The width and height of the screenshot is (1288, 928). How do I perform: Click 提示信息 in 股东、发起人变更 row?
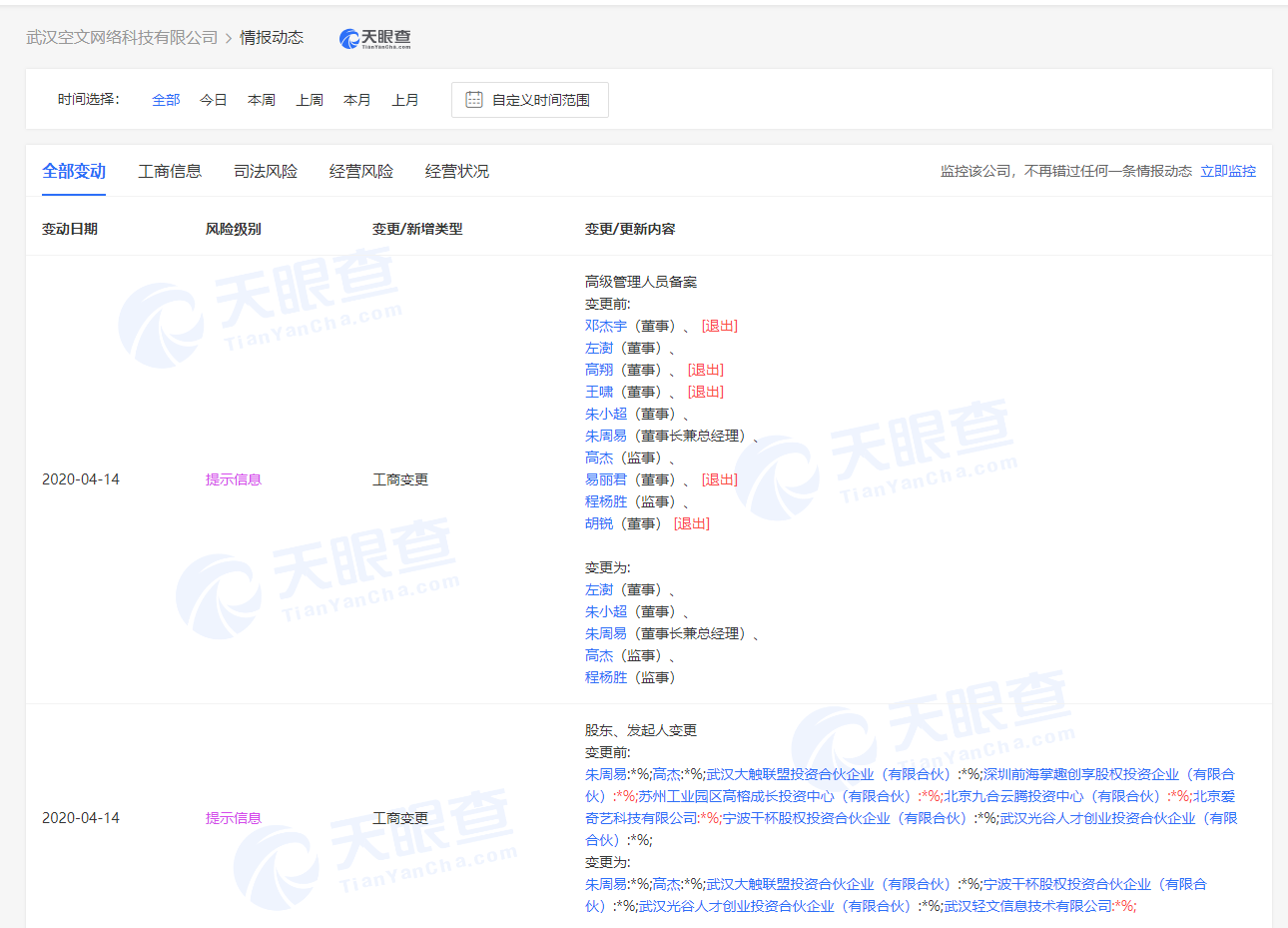coord(234,818)
